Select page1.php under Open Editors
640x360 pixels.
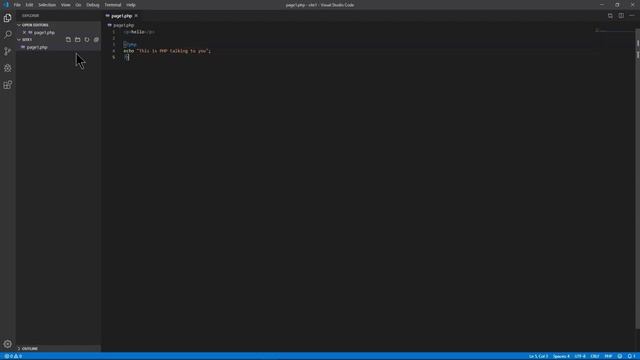[x=44, y=32]
